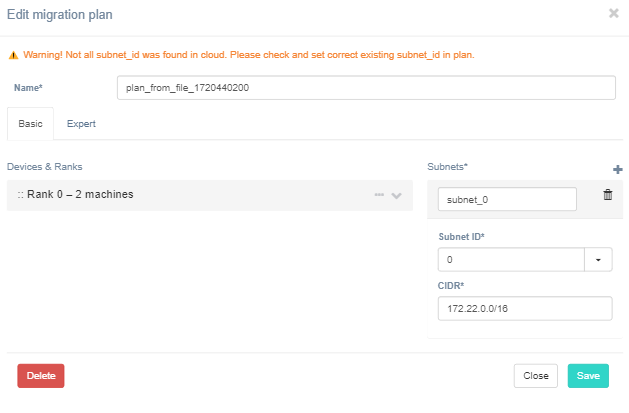
Task: Click the subnet_0 name input field
Action: 507,199
